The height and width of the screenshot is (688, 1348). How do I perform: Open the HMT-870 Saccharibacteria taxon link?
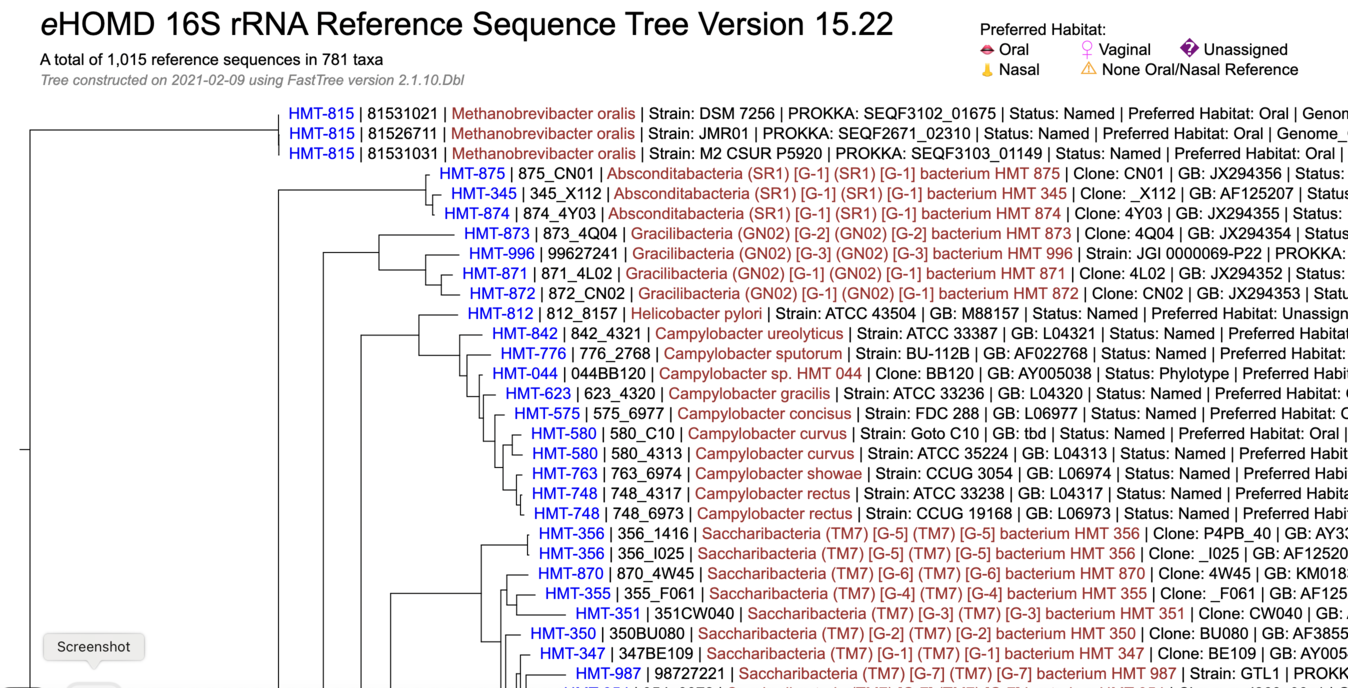(570, 574)
